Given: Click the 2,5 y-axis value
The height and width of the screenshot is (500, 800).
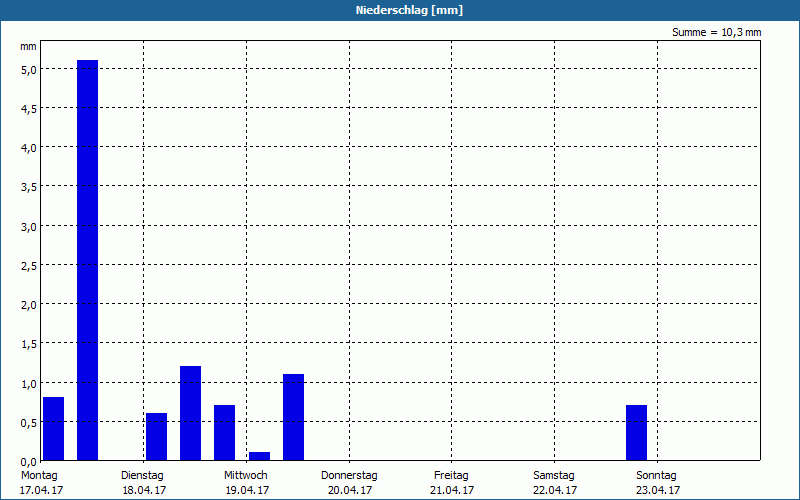Looking at the screenshot, I should 29,266.
